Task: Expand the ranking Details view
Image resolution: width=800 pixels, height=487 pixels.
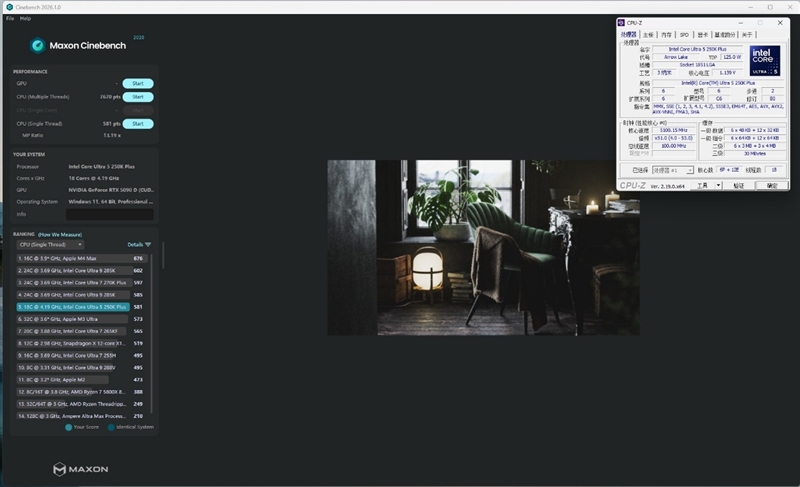Action: (x=139, y=244)
